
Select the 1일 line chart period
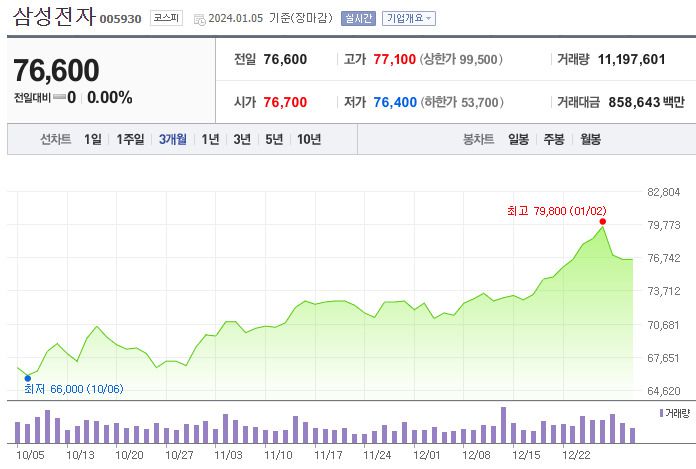(x=92, y=139)
